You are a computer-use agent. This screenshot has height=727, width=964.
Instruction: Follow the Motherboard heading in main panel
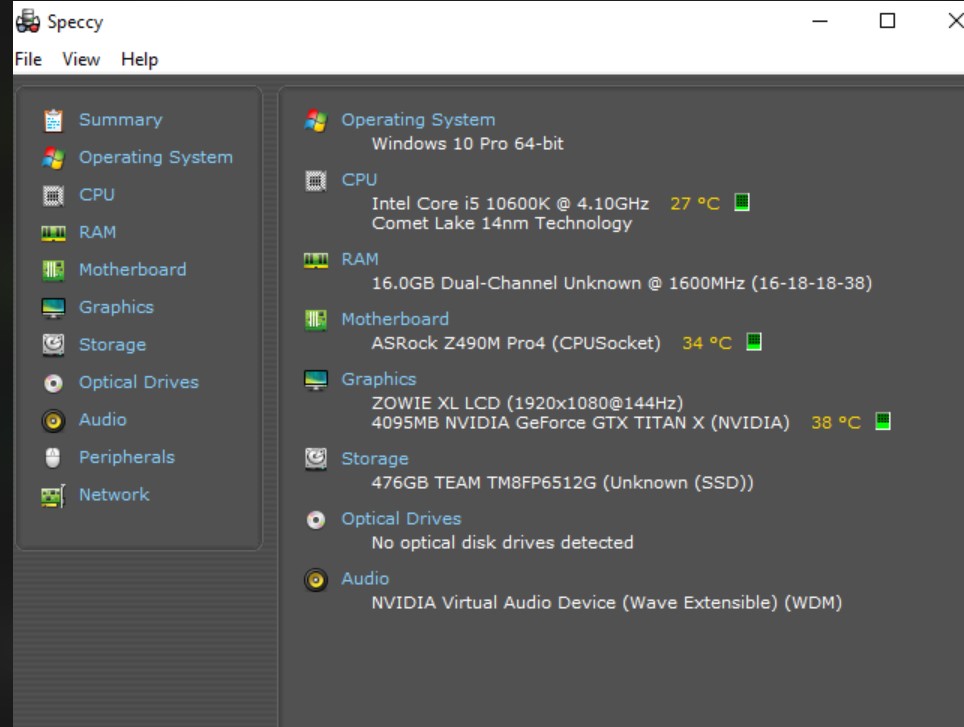[395, 319]
